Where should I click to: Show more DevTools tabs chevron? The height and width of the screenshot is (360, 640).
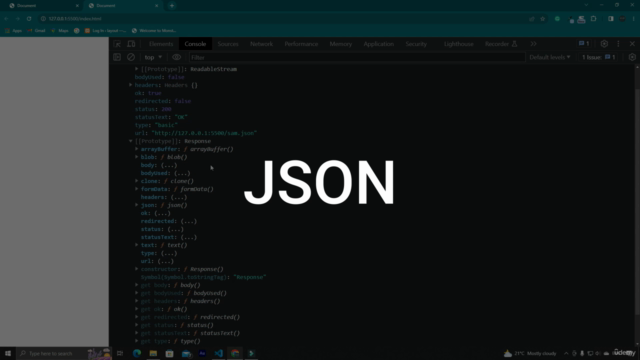(x=533, y=44)
